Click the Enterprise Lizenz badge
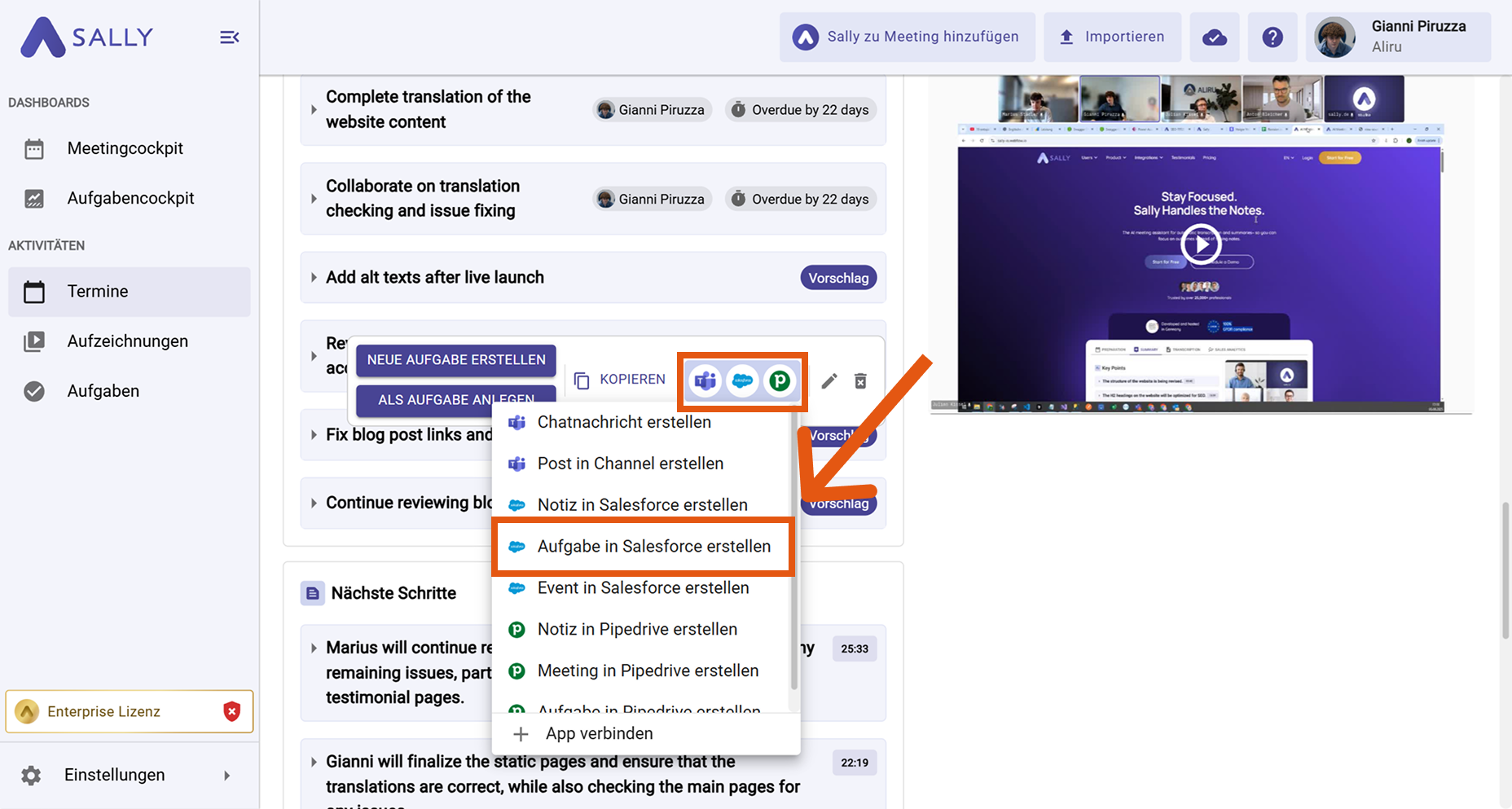Screen dimensions: 1512x809 [x=130, y=711]
